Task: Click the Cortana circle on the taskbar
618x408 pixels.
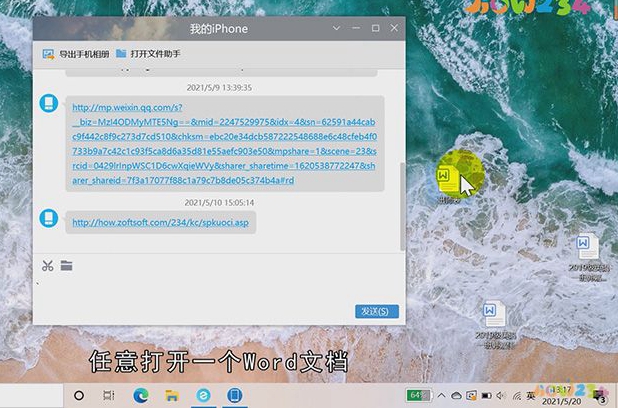Action: [79, 395]
